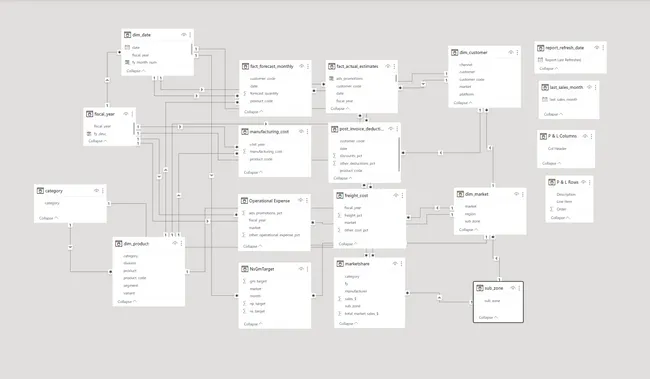The width and height of the screenshot is (650, 379).
Task: Toggle visibility eye on dim_market table
Action: (x=516, y=194)
